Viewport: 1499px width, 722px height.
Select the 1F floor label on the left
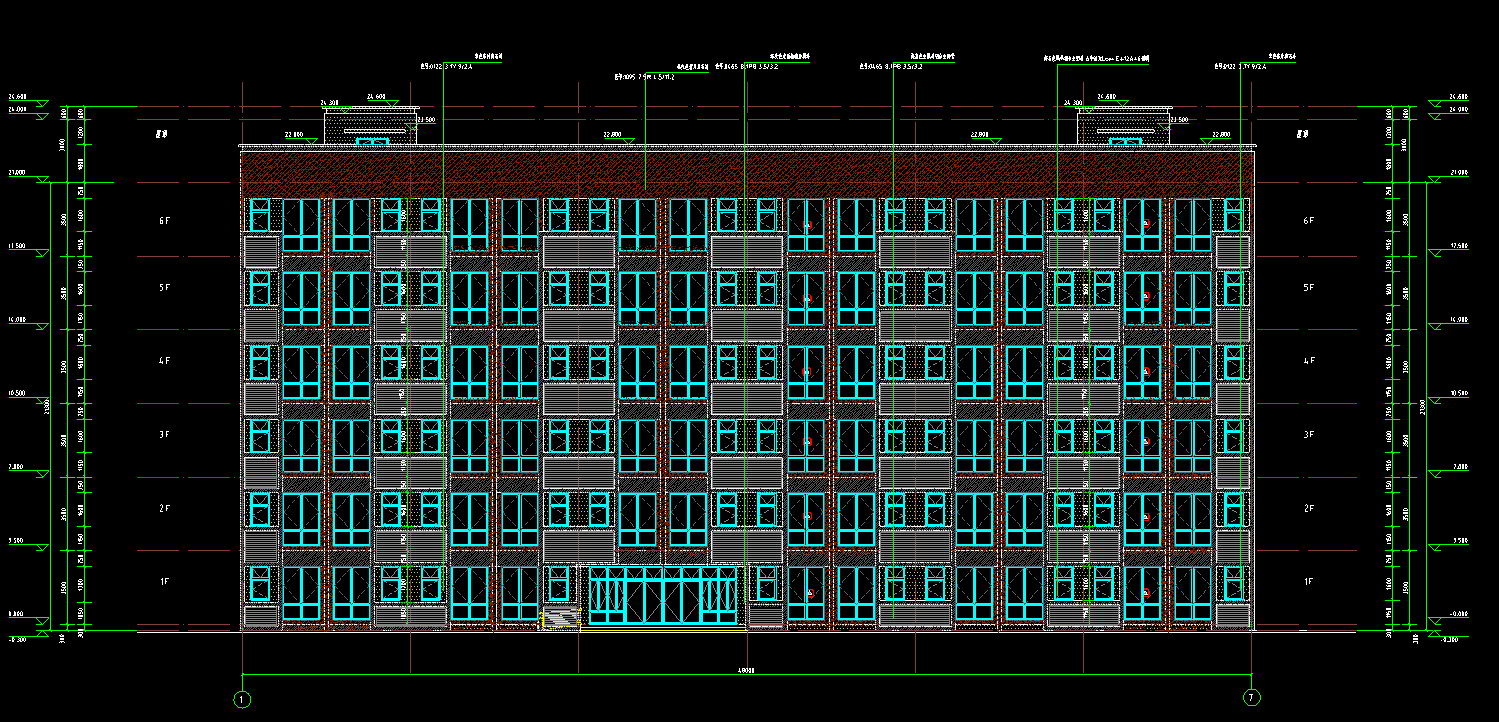(165, 581)
